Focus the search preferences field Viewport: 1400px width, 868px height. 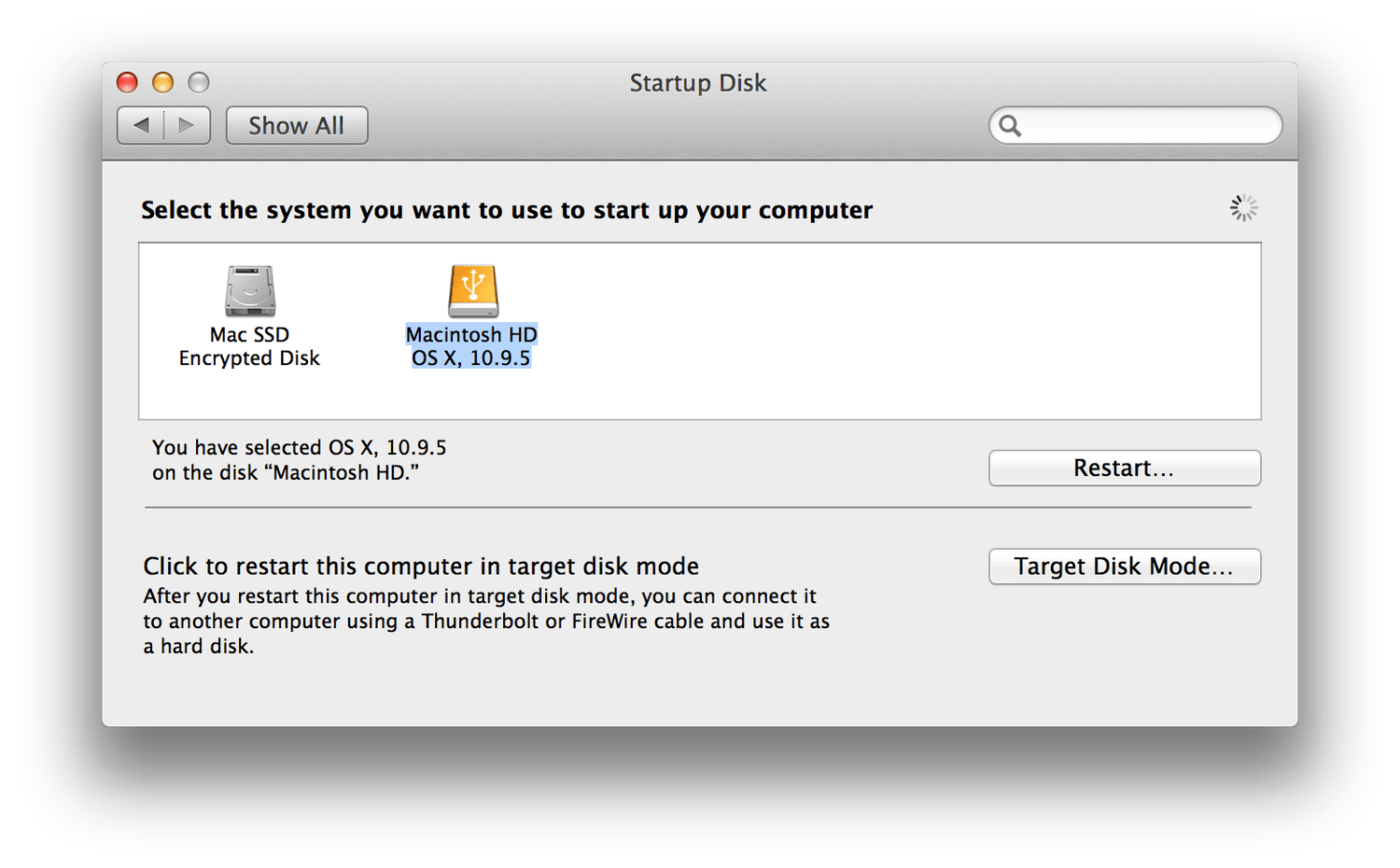(x=1148, y=125)
